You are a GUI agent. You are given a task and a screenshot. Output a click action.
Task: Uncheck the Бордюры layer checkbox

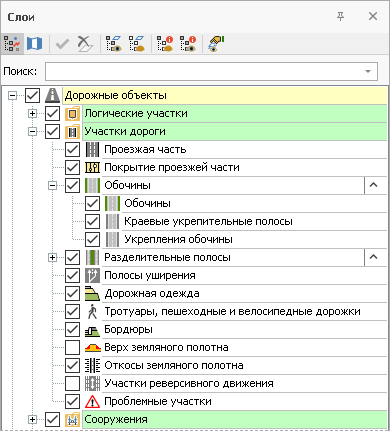coord(72,330)
